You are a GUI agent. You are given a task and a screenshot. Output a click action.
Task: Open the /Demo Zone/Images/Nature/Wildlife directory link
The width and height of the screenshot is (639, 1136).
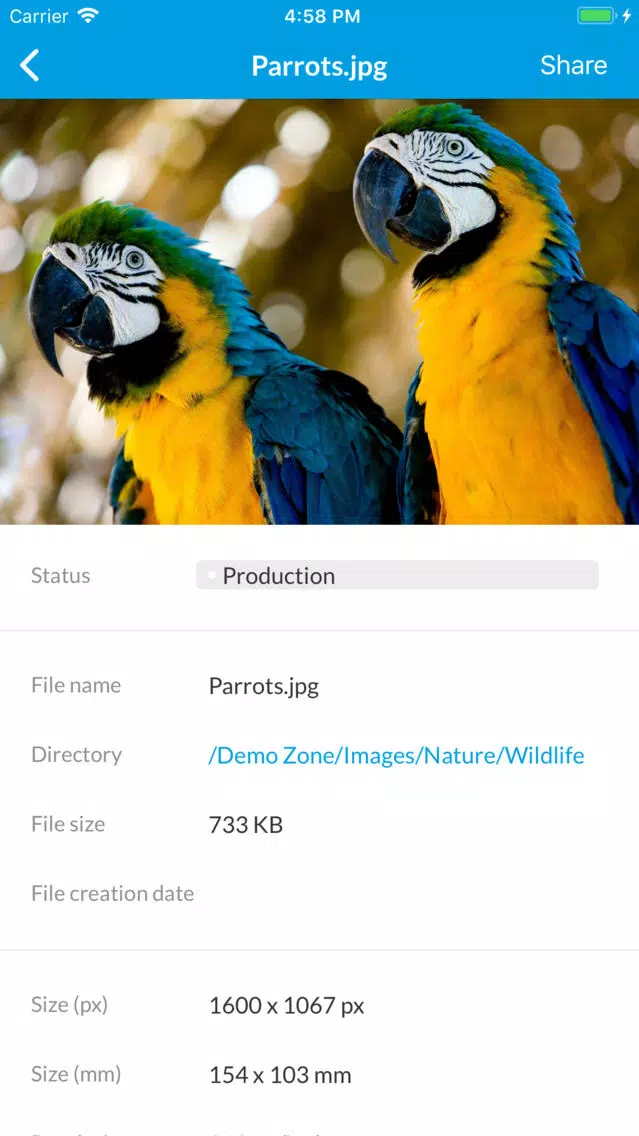pyautogui.click(x=396, y=756)
